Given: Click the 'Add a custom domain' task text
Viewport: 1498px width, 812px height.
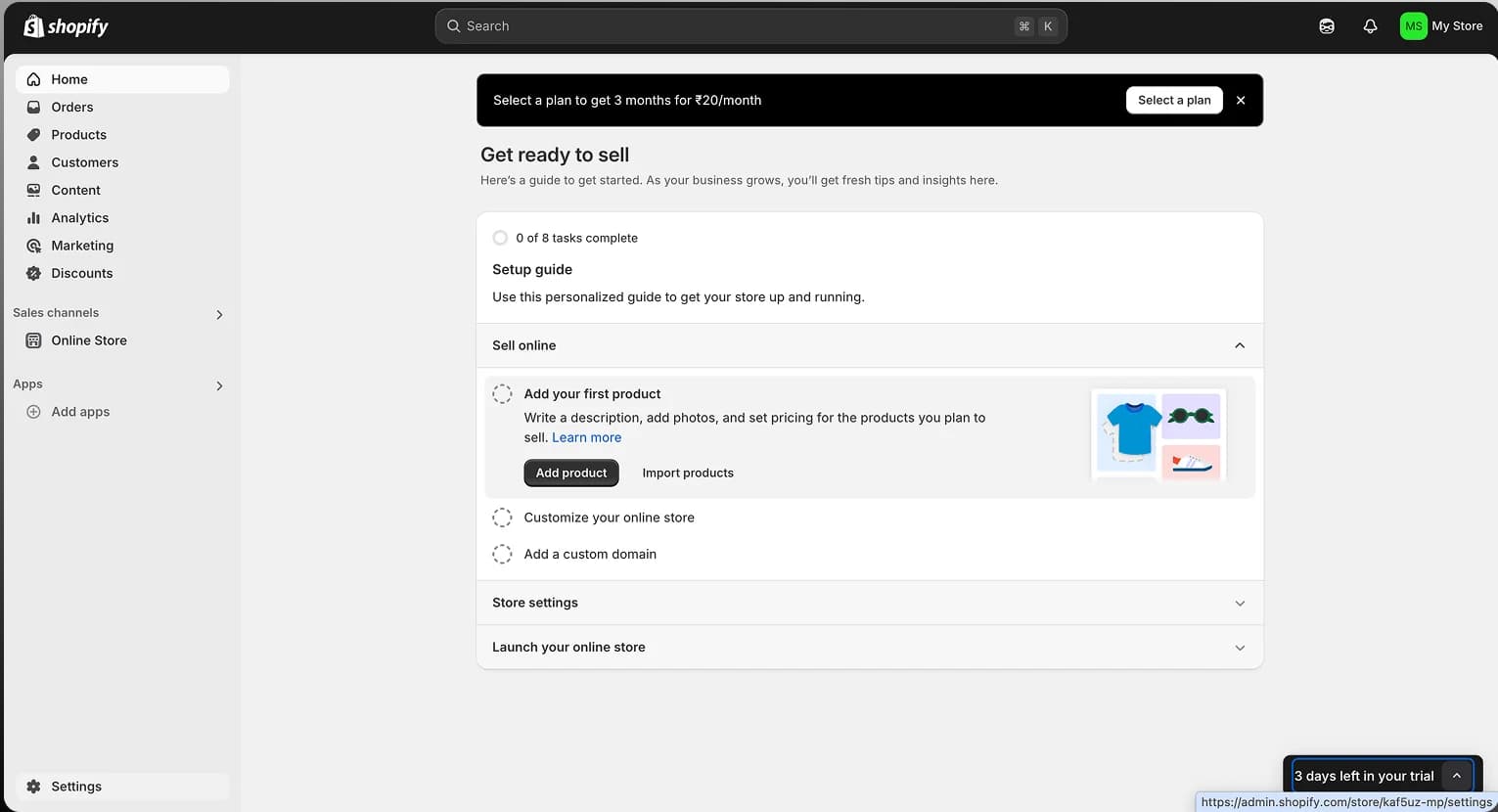Looking at the screenshot, I should click(590, 554).
